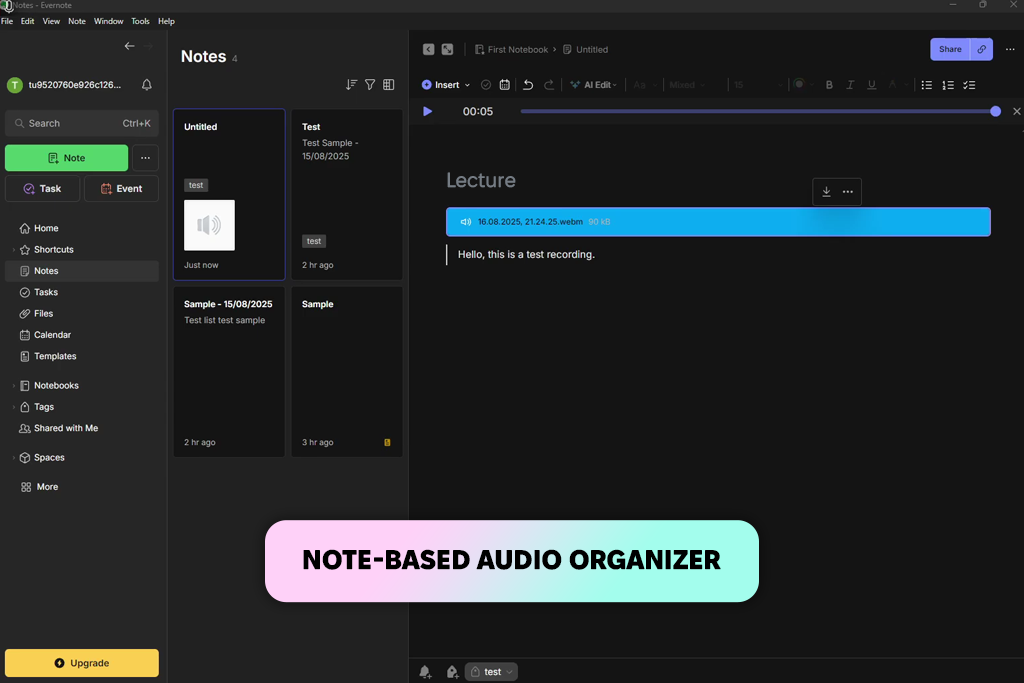Image resolution: width=1024 pixels, height=683 pixels.
Task: Play the audio recording
Action: pyautogui.click(x=428, y=111)
